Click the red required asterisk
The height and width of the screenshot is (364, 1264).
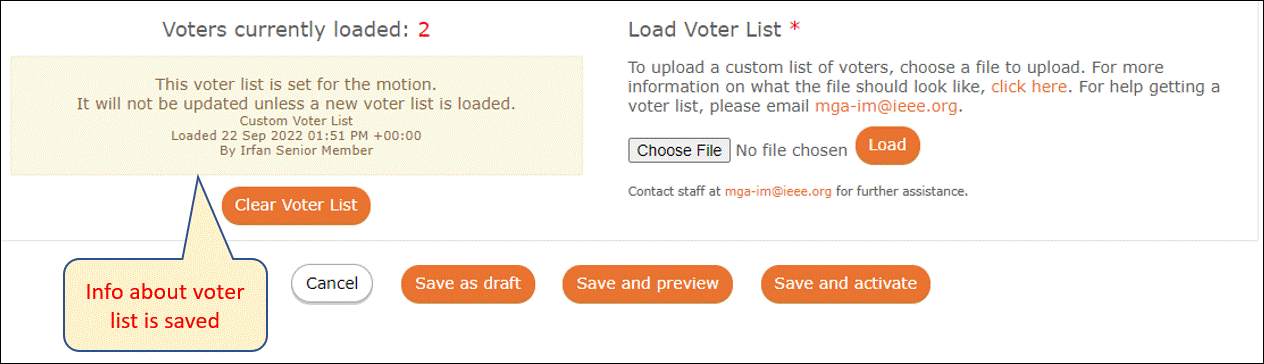(x=792, y=27)
